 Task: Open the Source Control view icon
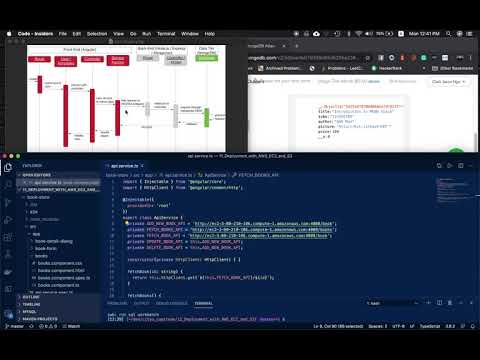(8, 202)
